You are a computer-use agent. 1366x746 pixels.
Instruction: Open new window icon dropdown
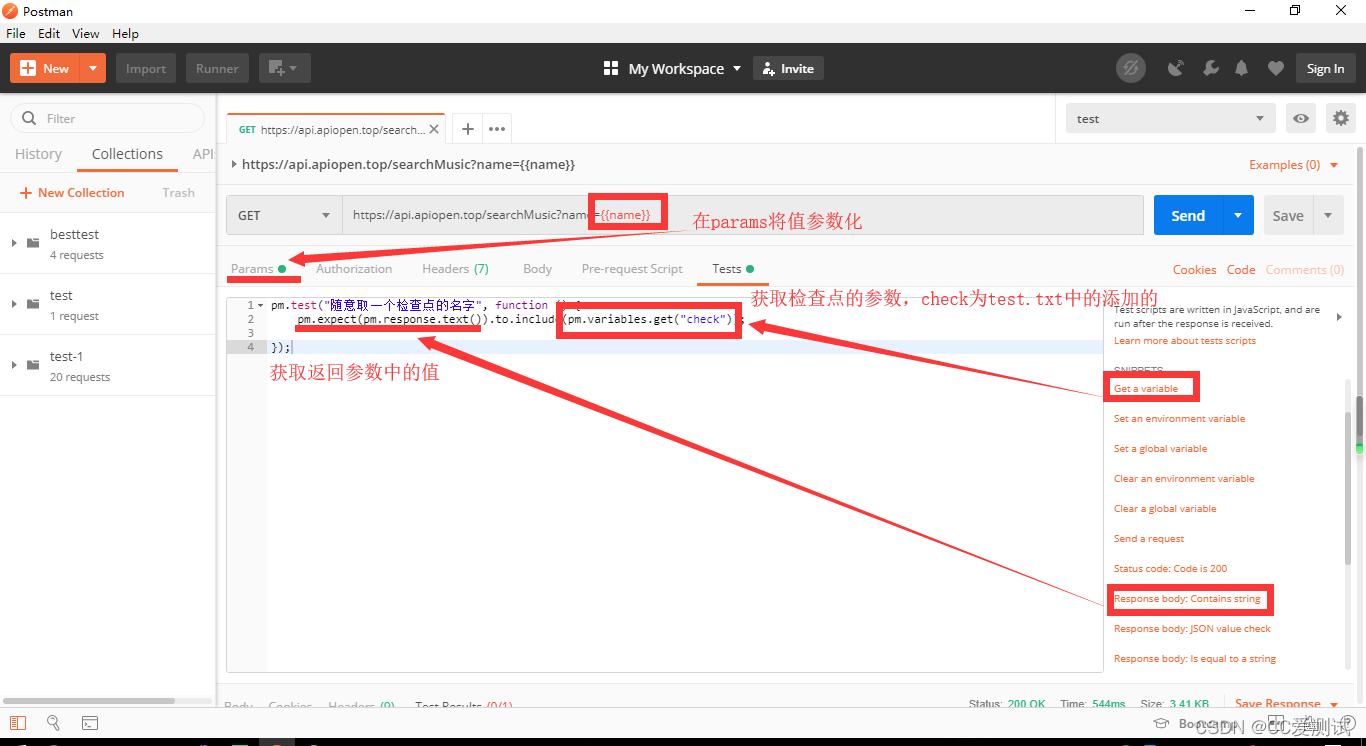coord(284,69)
